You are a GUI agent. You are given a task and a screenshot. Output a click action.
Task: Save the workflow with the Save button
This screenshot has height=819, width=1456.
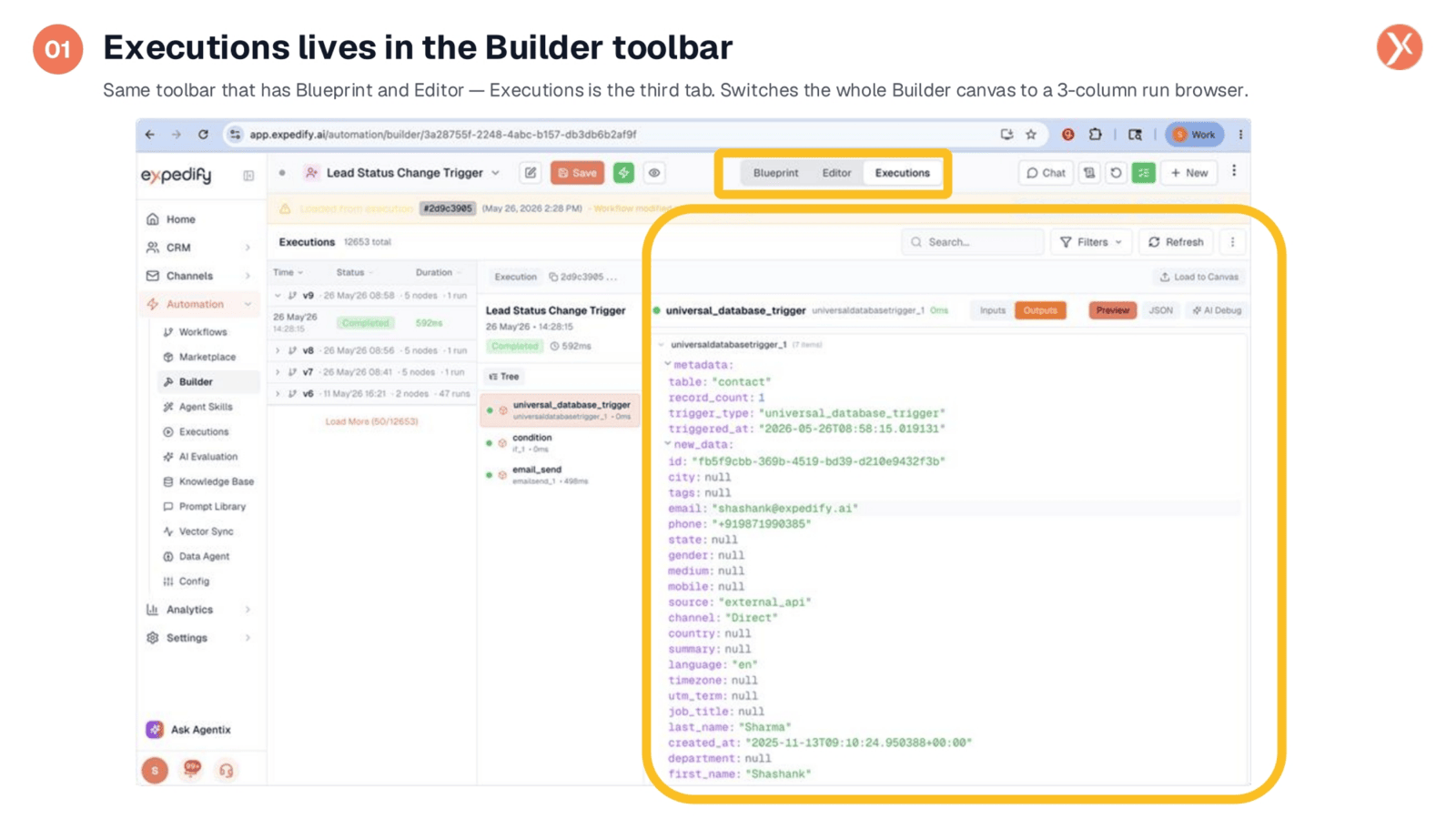click(x=577, y=173)
